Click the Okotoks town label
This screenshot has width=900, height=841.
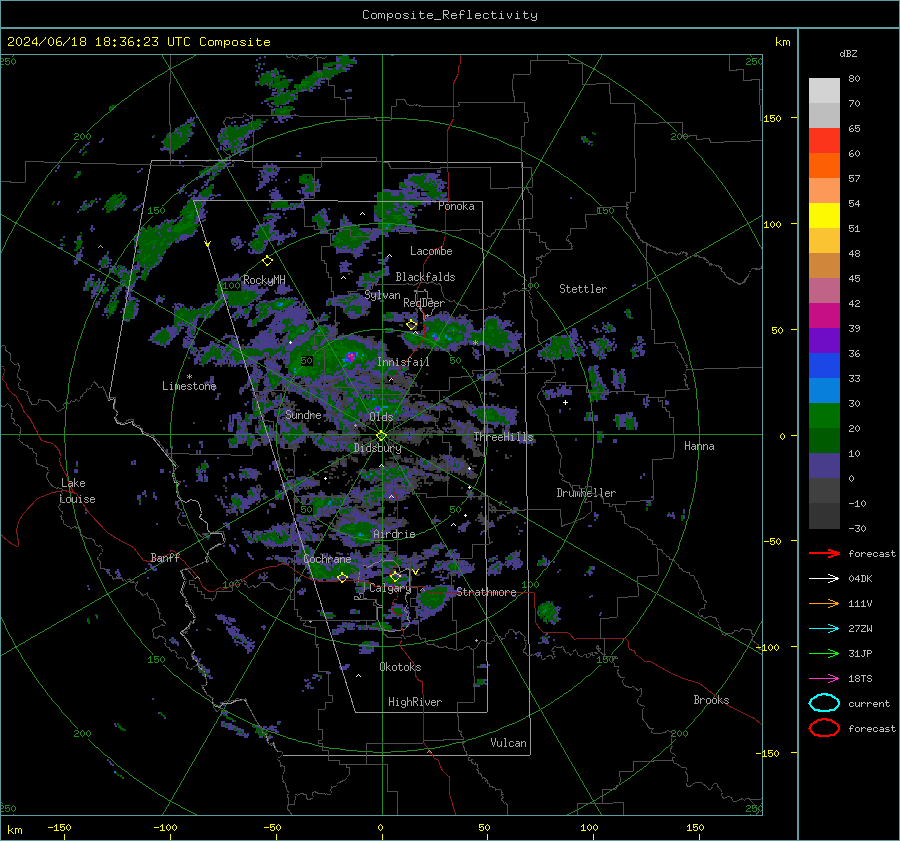pos(400,667)
